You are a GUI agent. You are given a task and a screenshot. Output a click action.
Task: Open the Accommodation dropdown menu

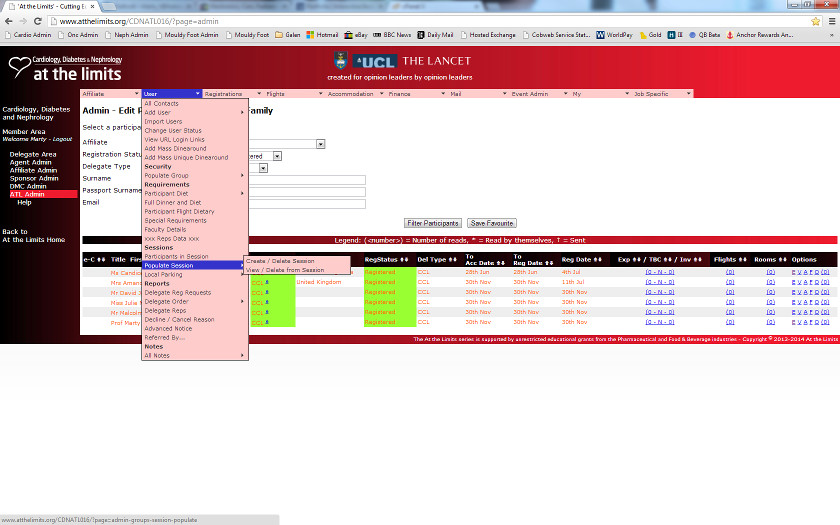tap(355, 94)
